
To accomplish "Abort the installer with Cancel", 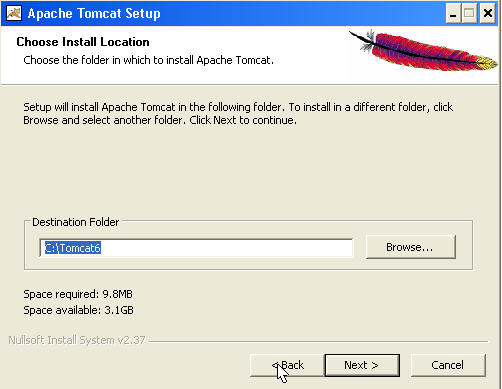I will pyautogui.click(x=448, y=365).
